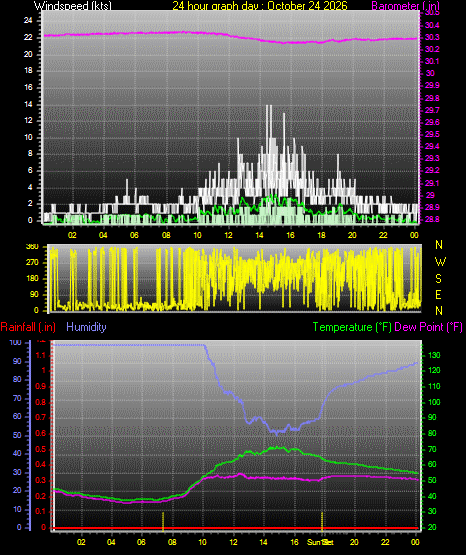Click the "360" wind direction degree label
Viewport: 466px width, 555px height.
[32, 247]
